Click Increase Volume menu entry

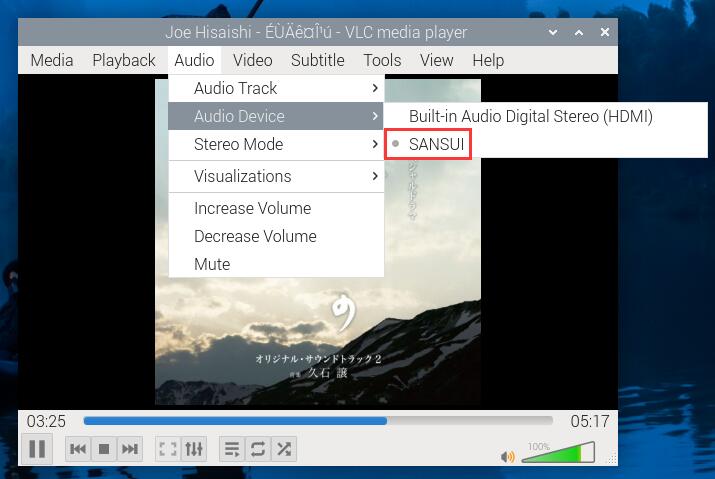252,208
